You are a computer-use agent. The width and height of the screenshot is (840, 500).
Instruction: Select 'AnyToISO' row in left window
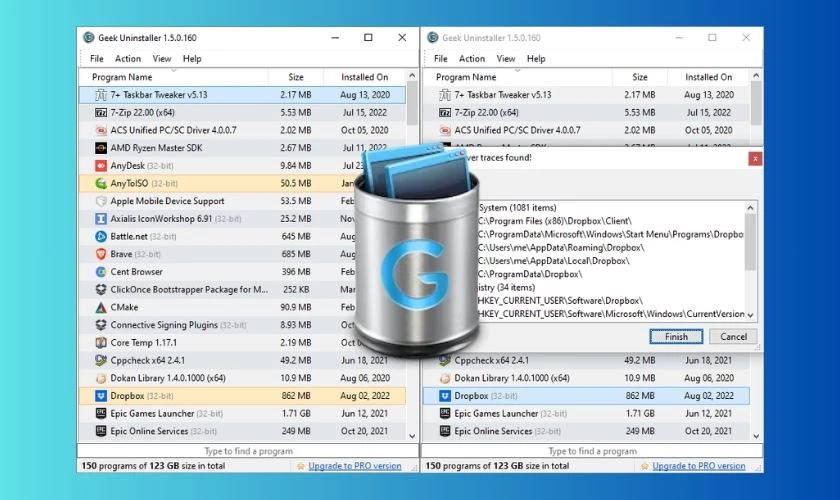coord(243,183)
